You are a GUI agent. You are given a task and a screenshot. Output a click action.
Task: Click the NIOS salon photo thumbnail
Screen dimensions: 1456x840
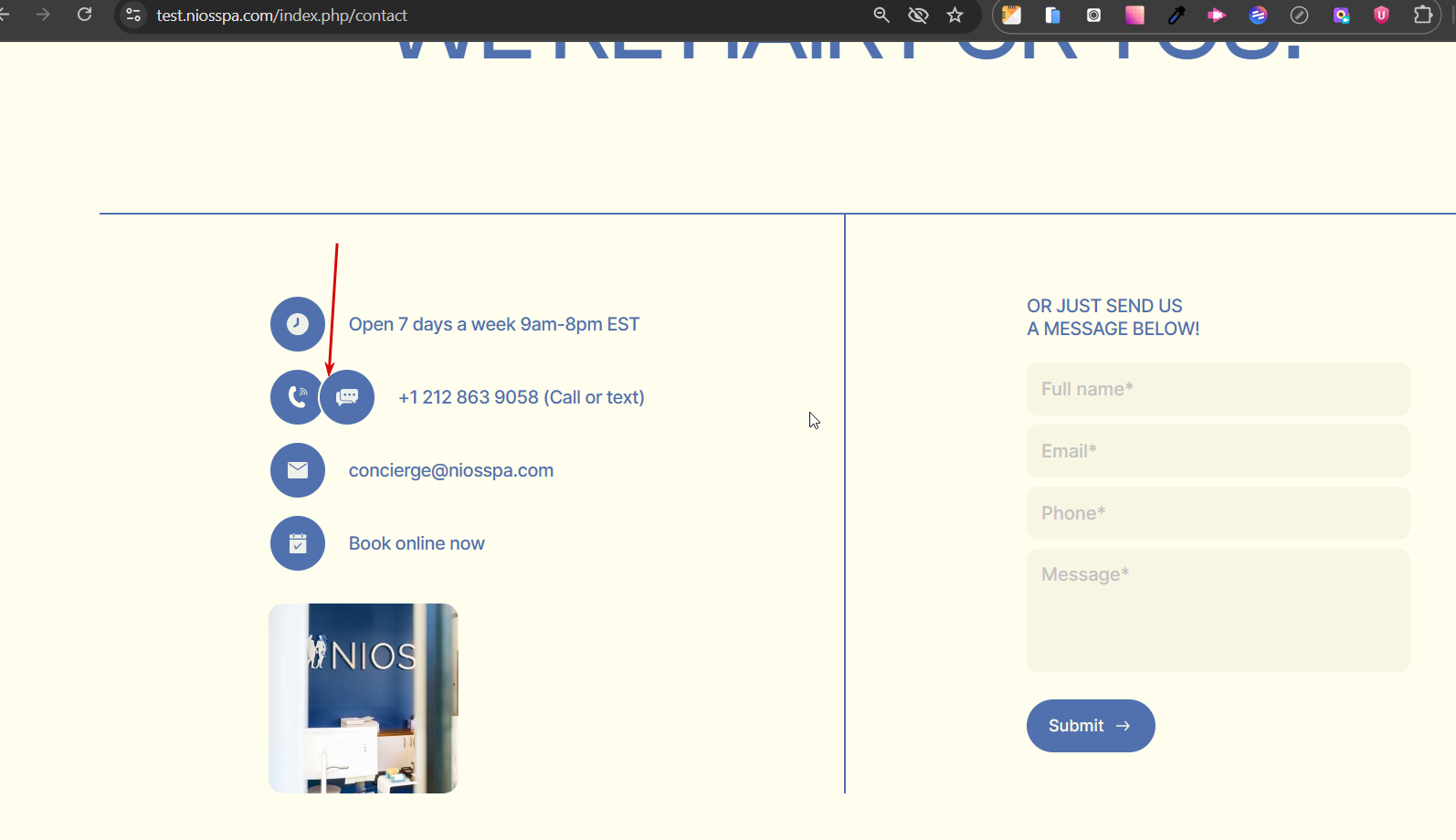tap(363, 698)
